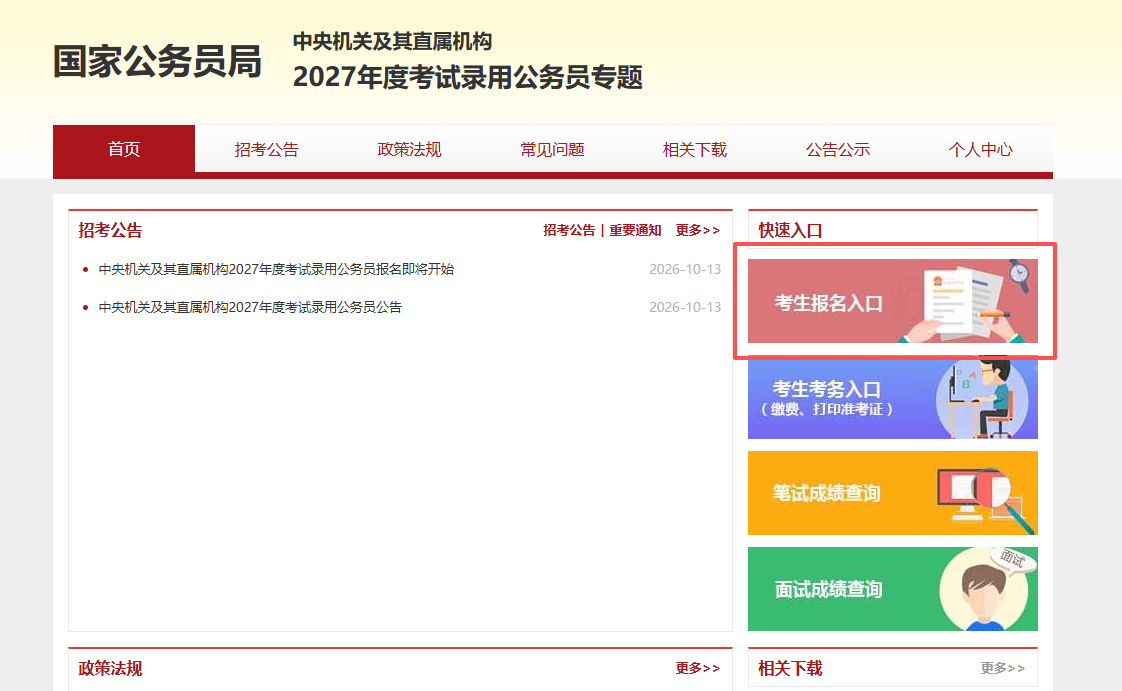The height and width of the screenshot is (691, 1122).
Task: Click the 政策法规 section heading at bottom
Action: pyautogui.click(x=110, y=668)
